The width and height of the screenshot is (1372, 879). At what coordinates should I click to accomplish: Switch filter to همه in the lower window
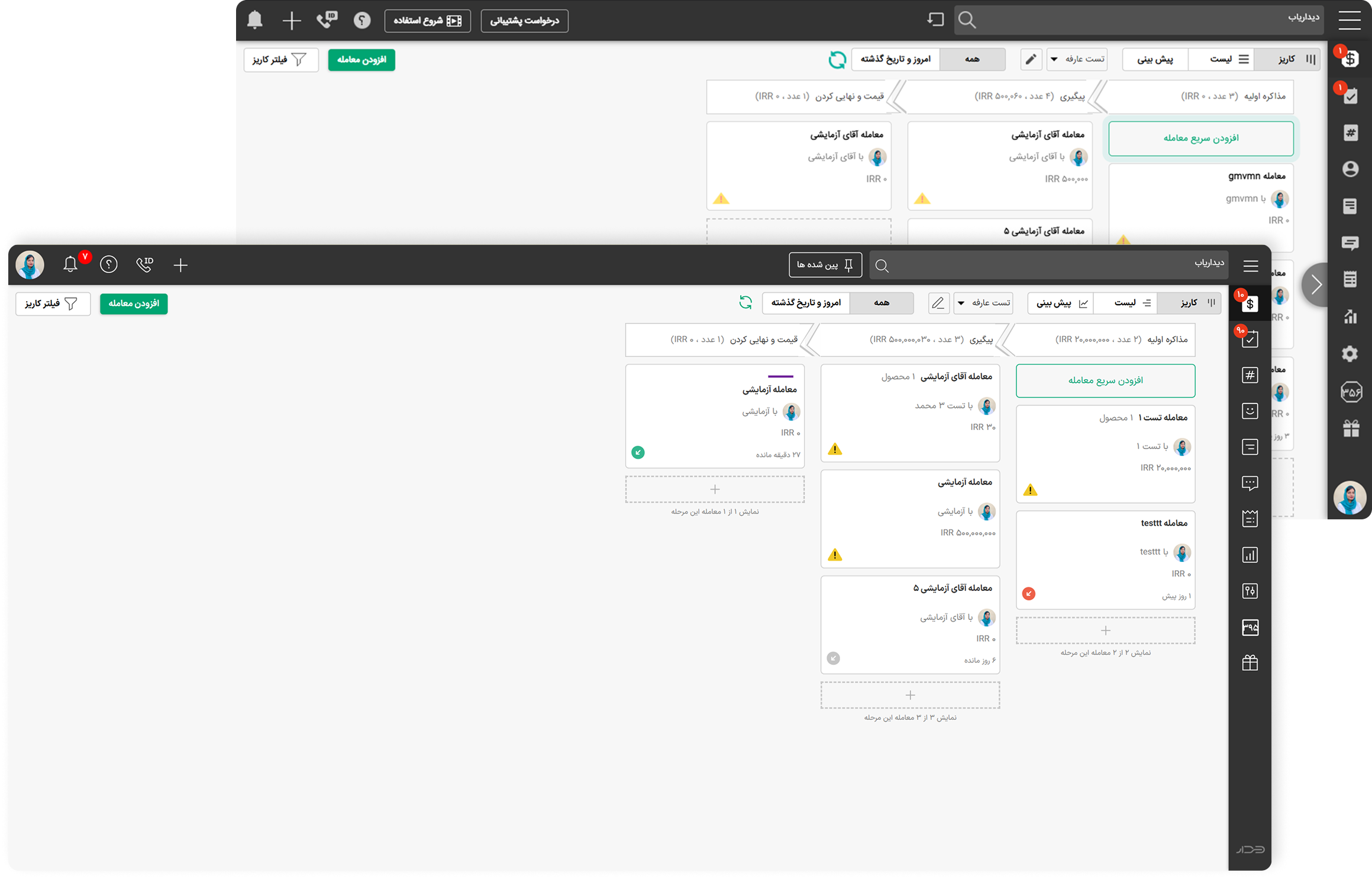[882, 303]
